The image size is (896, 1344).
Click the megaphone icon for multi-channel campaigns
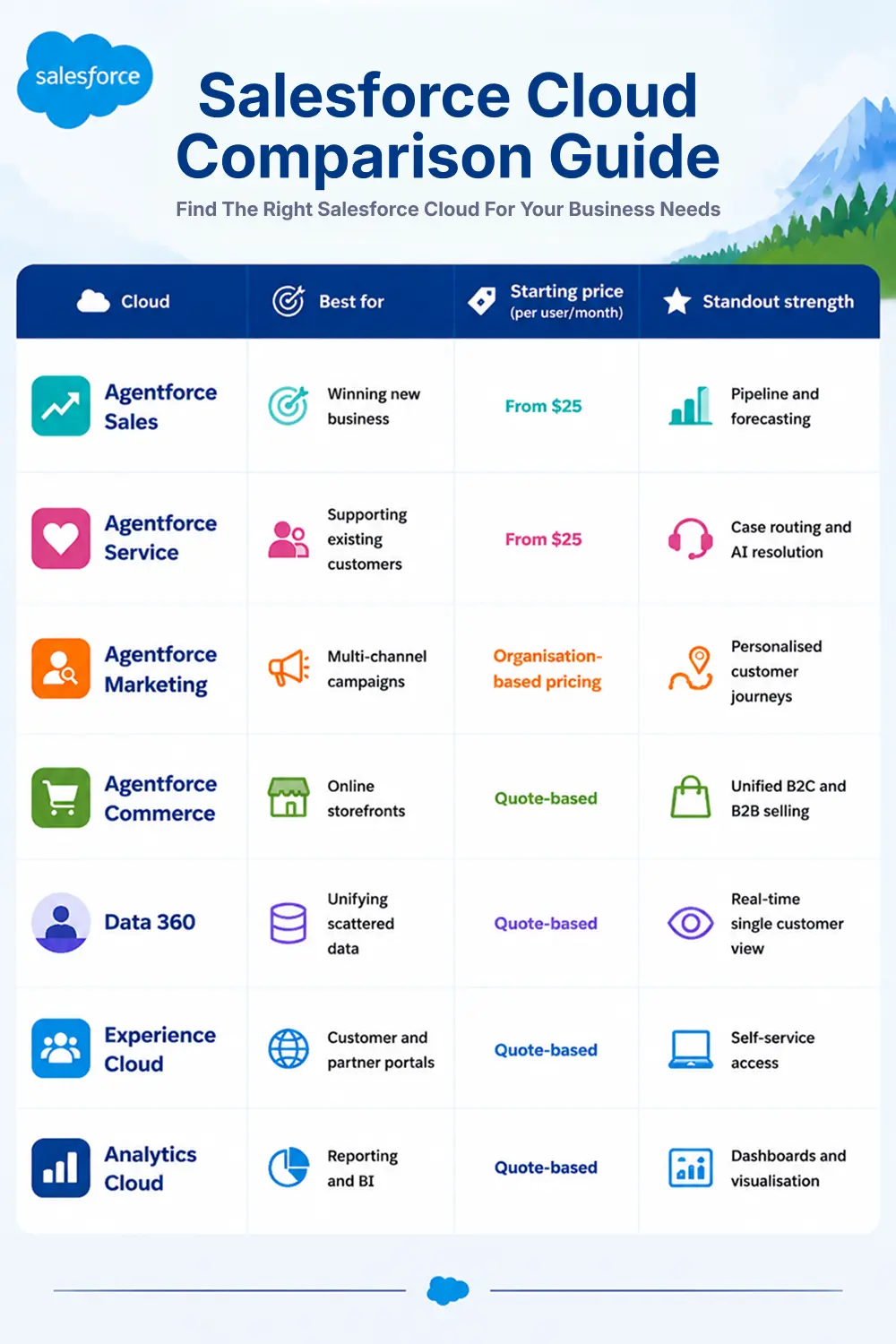[289, 668]
